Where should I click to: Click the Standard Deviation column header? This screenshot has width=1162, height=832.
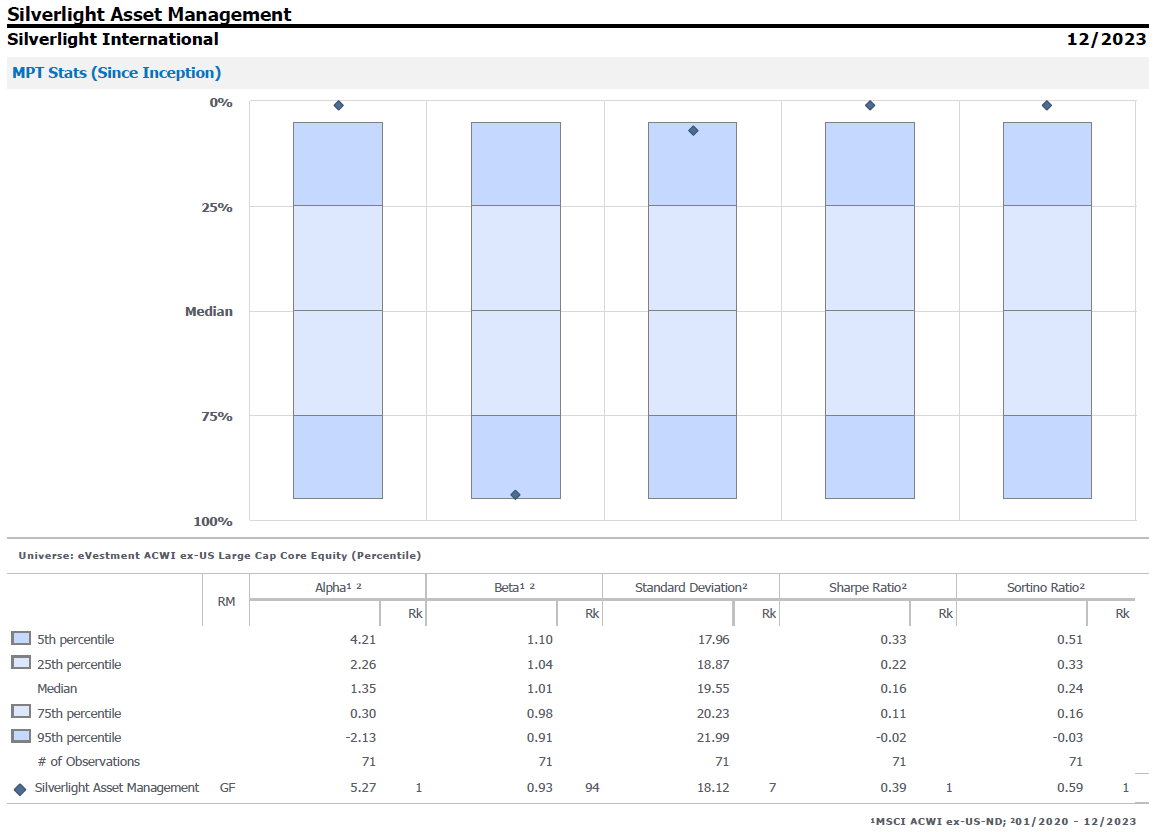click(691, 587)
